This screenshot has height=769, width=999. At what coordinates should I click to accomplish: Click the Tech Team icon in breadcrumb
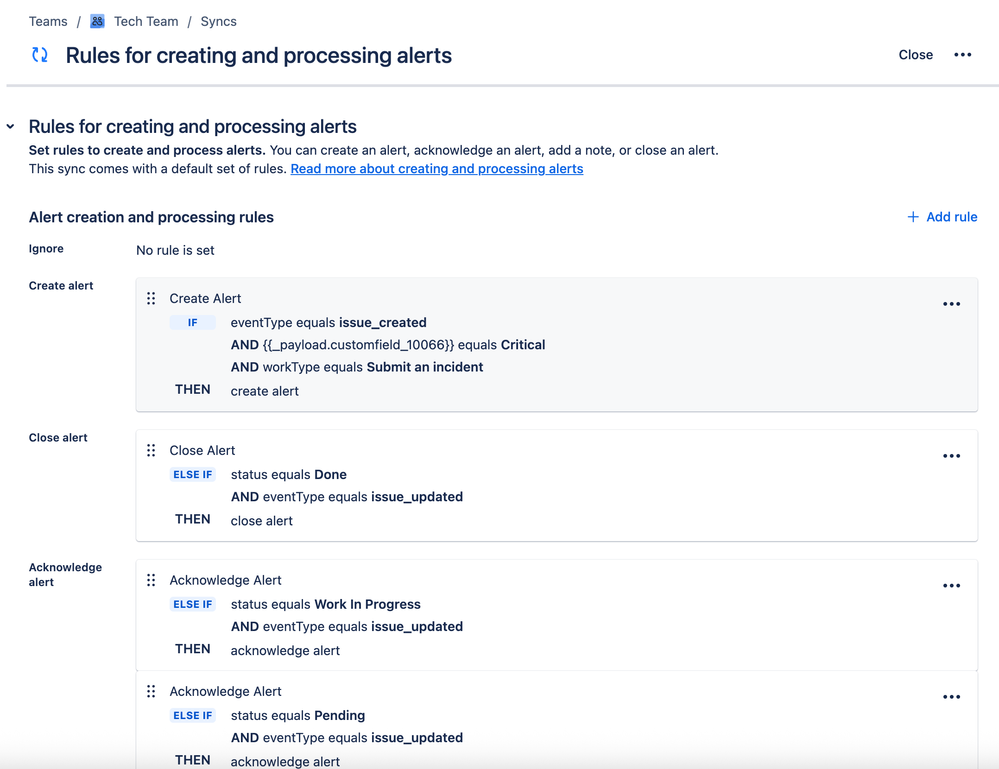click(97, 21)
